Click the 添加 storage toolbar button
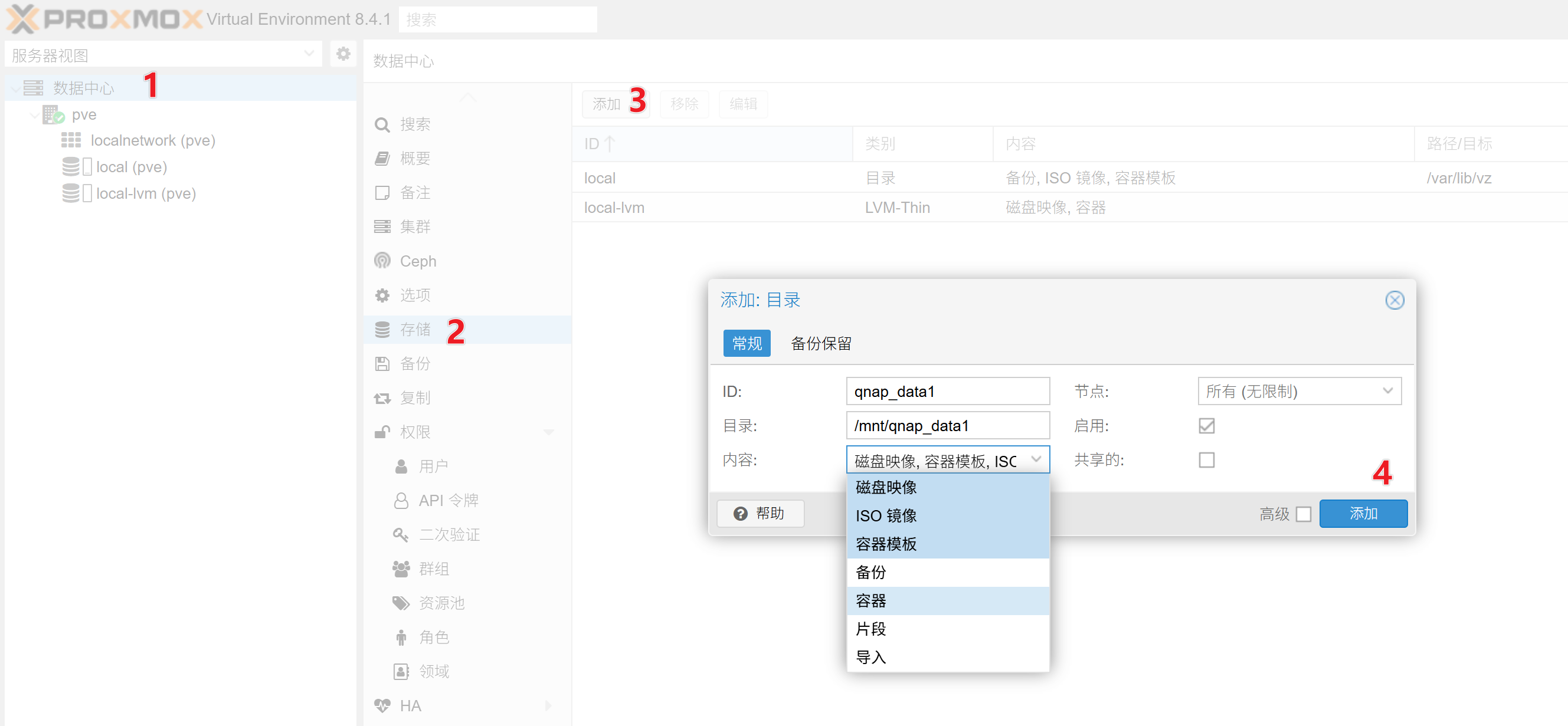The height and width of the screenshot is (726, 1568). pyautogui.click(x=605, y=104)
